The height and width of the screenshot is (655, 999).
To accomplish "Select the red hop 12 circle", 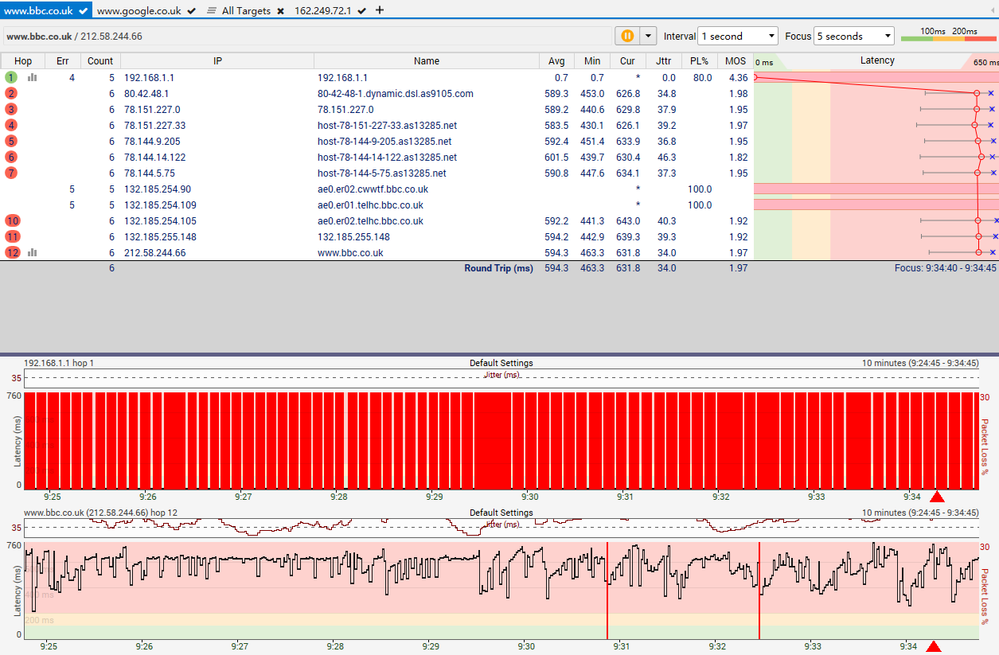I will [x=12, y=252].
